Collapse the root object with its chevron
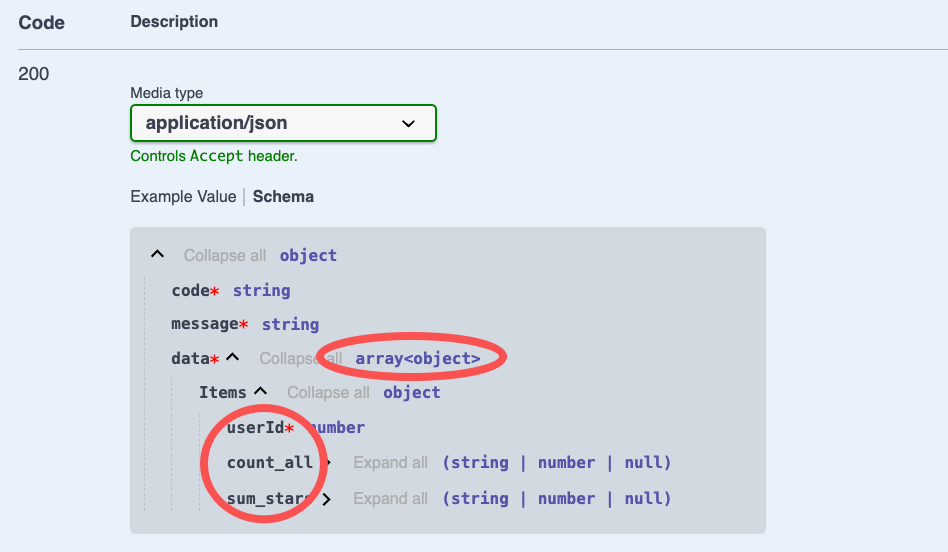948x552 pixels. pos(158,255)
